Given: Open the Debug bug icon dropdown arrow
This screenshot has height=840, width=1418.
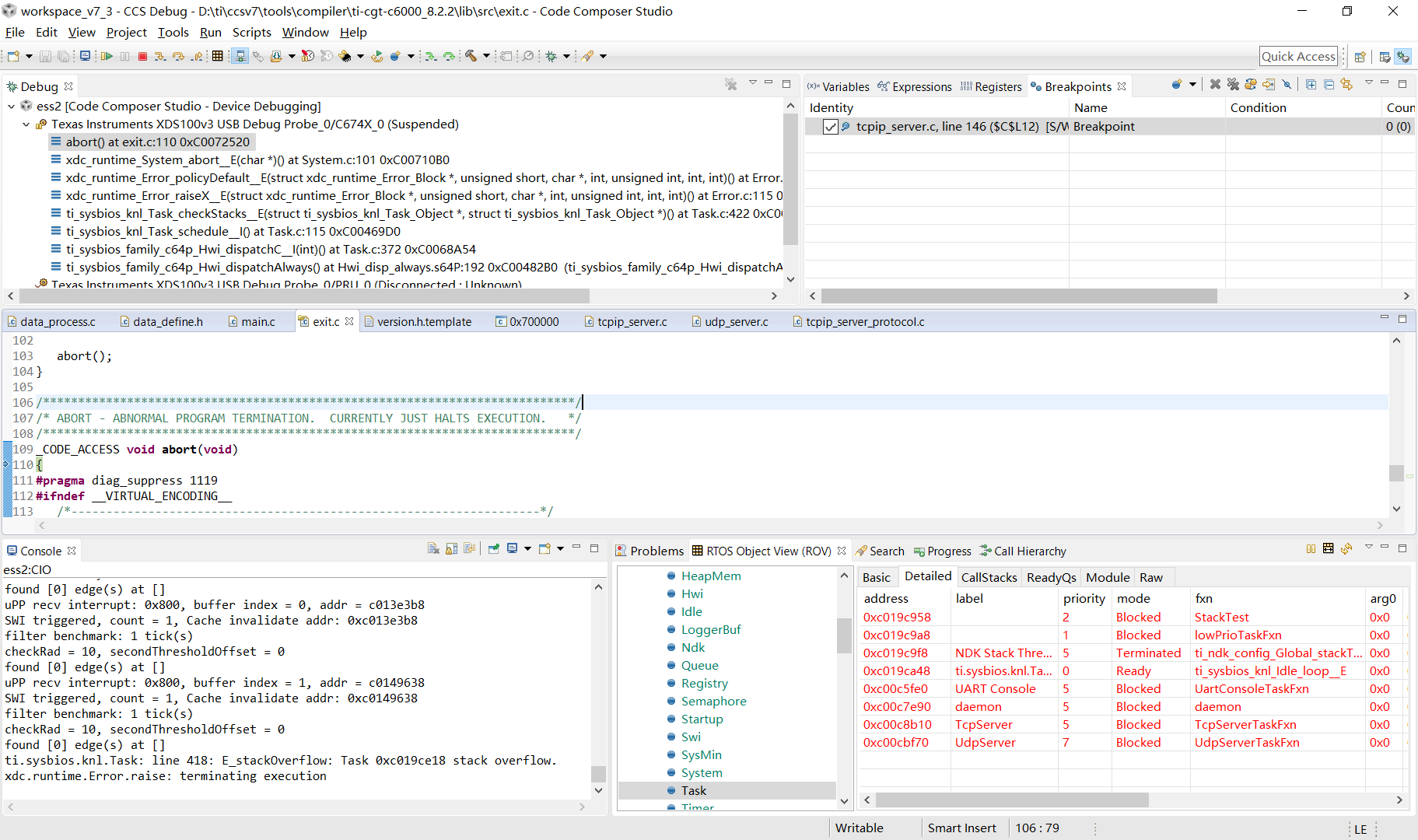Looking at the screenshot, I should [566, 56].
